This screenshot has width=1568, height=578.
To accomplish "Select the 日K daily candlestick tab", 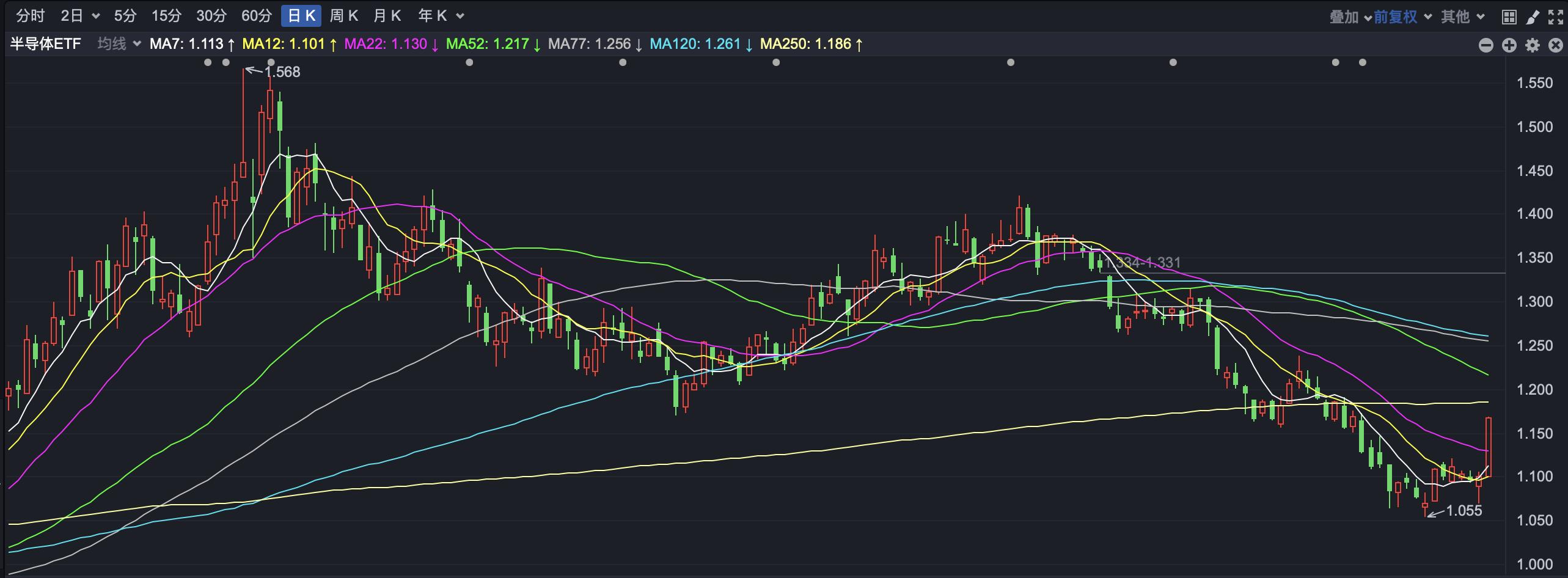I will tap(301, 16).
